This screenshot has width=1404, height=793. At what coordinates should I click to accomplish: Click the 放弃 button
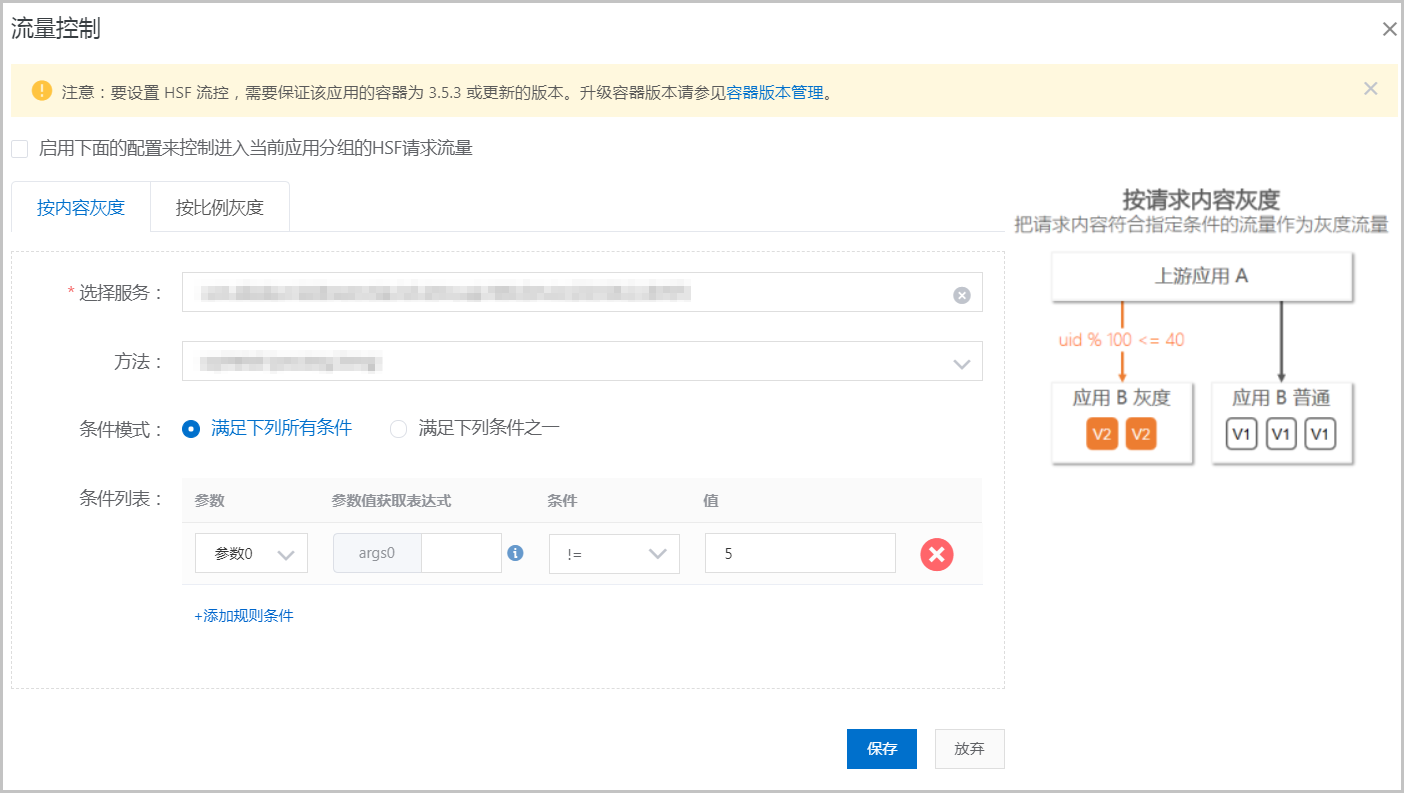pos(970,749)
